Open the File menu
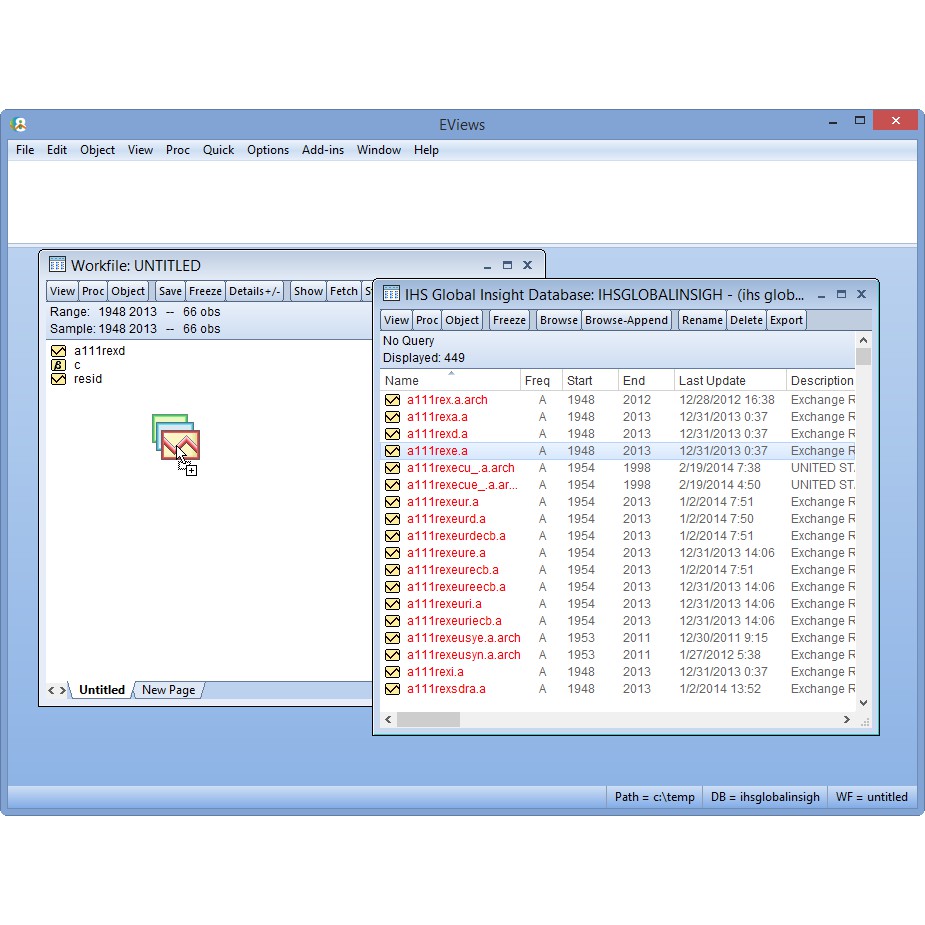 pyautogui.click(x=25, y=150)
